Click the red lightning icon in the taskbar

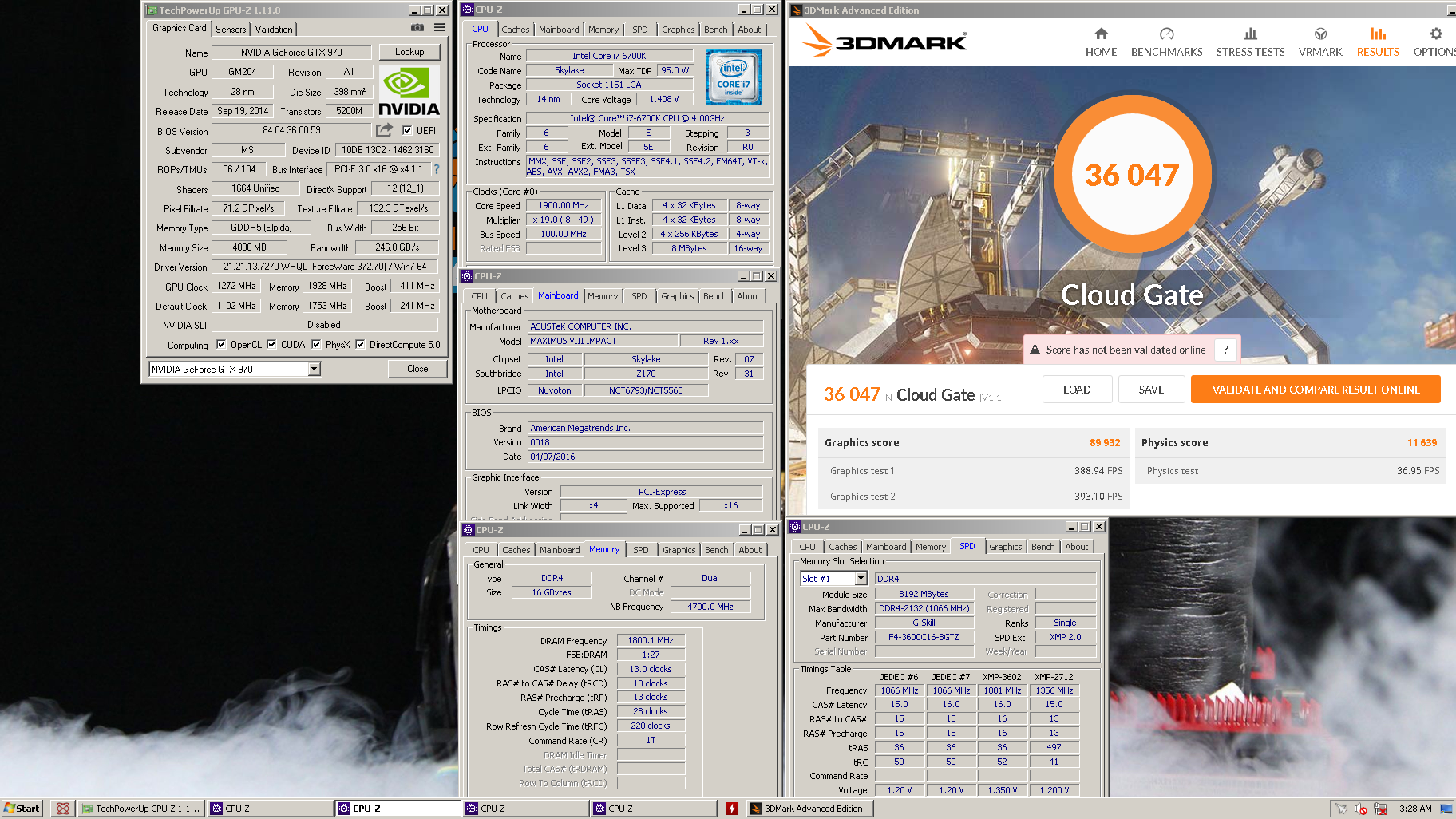731,809
